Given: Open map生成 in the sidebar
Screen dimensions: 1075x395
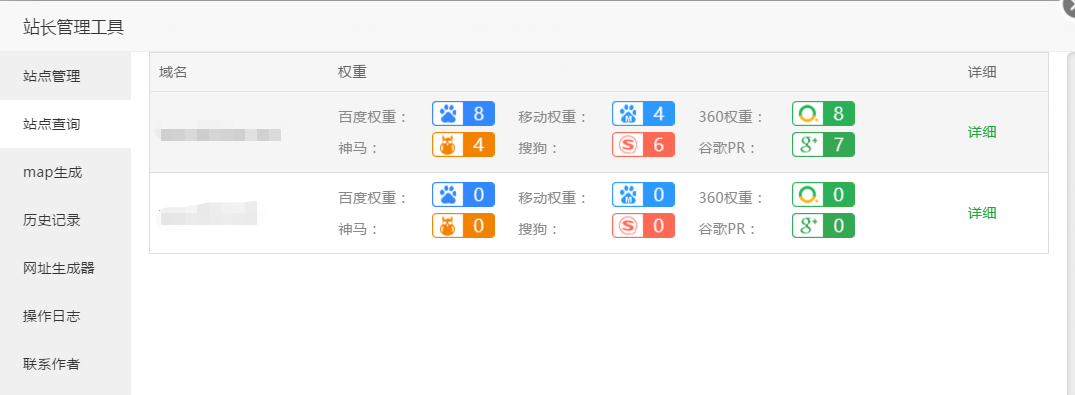Looking at the screenshot, I should [x=65, y=172].
